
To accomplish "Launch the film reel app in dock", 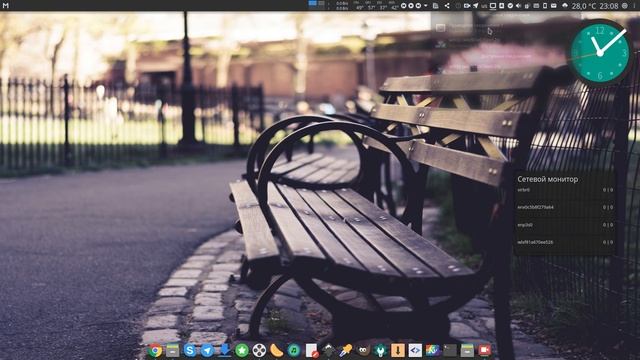I will [x=259, y=351].
